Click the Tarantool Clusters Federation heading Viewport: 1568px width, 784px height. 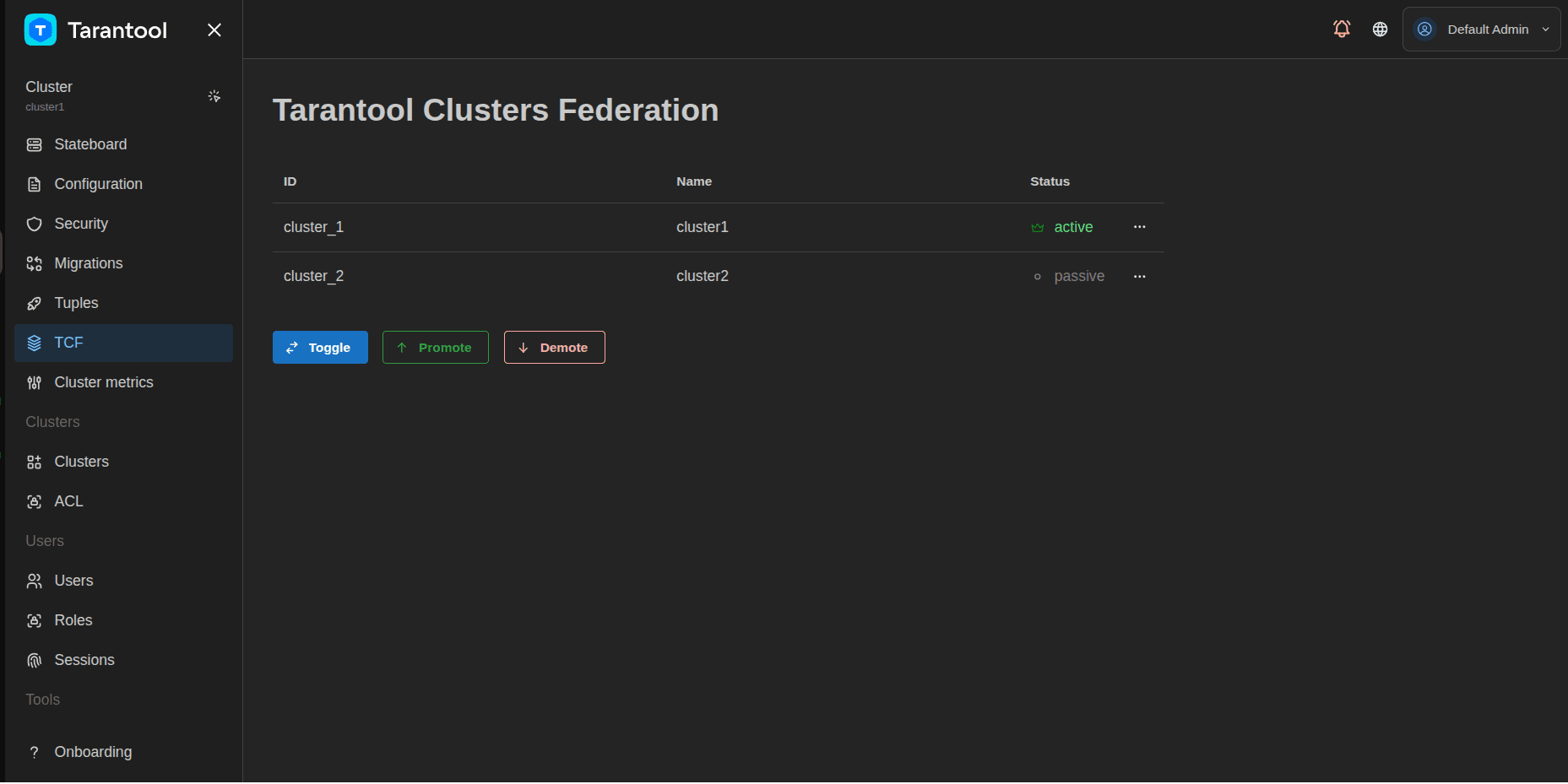tap(496, 111)
